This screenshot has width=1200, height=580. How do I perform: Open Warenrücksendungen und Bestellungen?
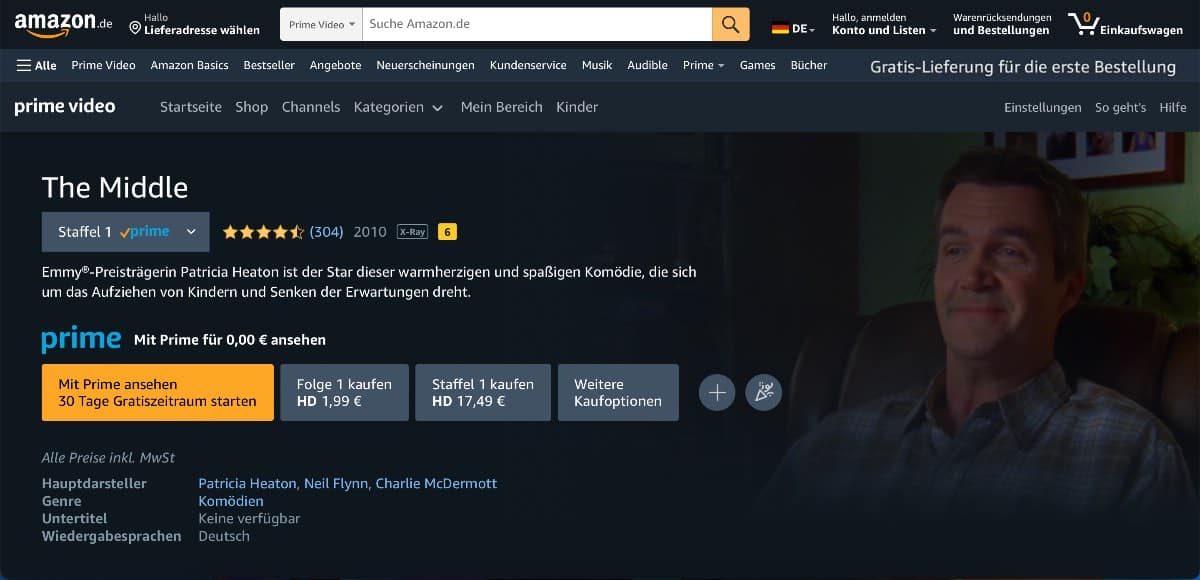[1002, 24]
